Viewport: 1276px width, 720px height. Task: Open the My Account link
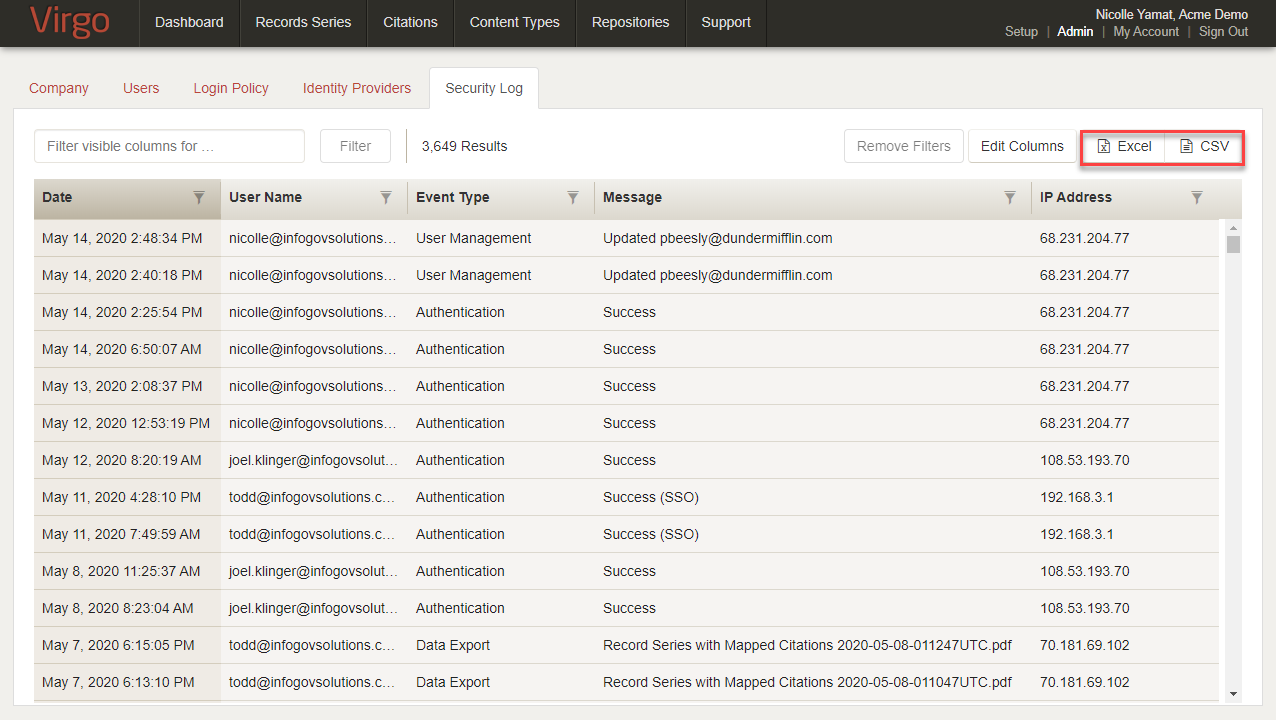1146,32
